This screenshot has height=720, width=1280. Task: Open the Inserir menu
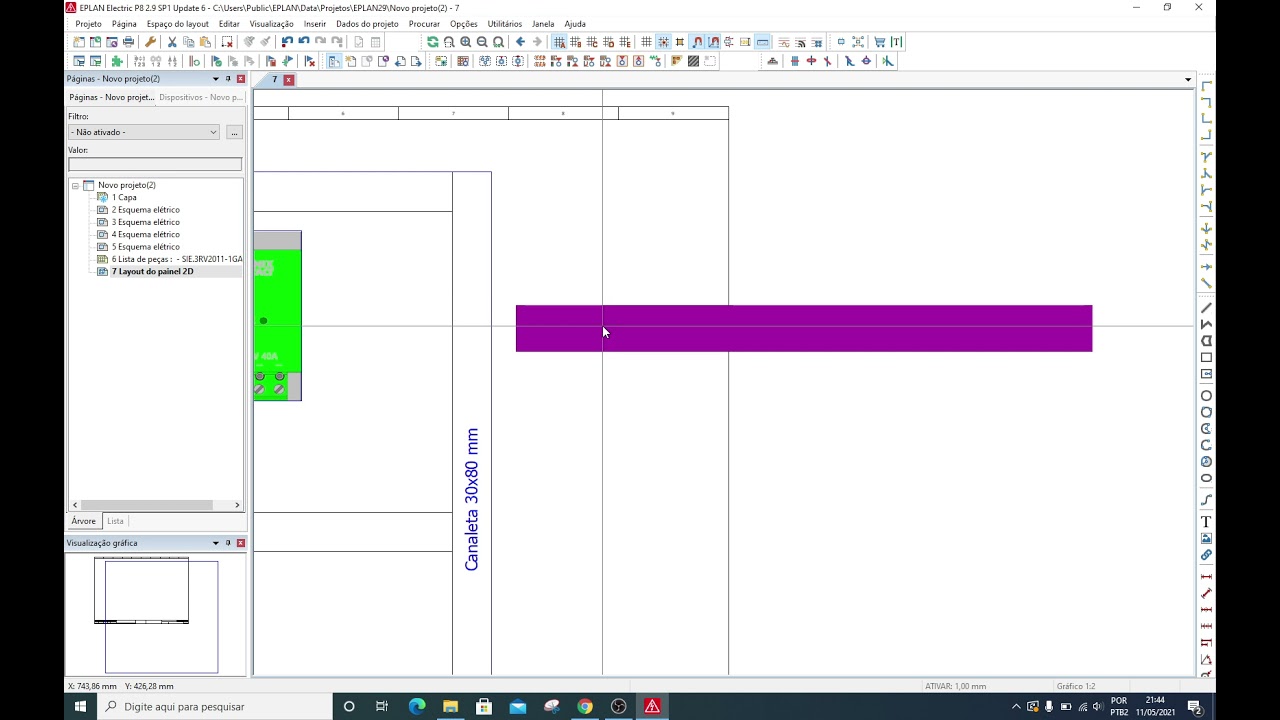[x=315, y=23]
